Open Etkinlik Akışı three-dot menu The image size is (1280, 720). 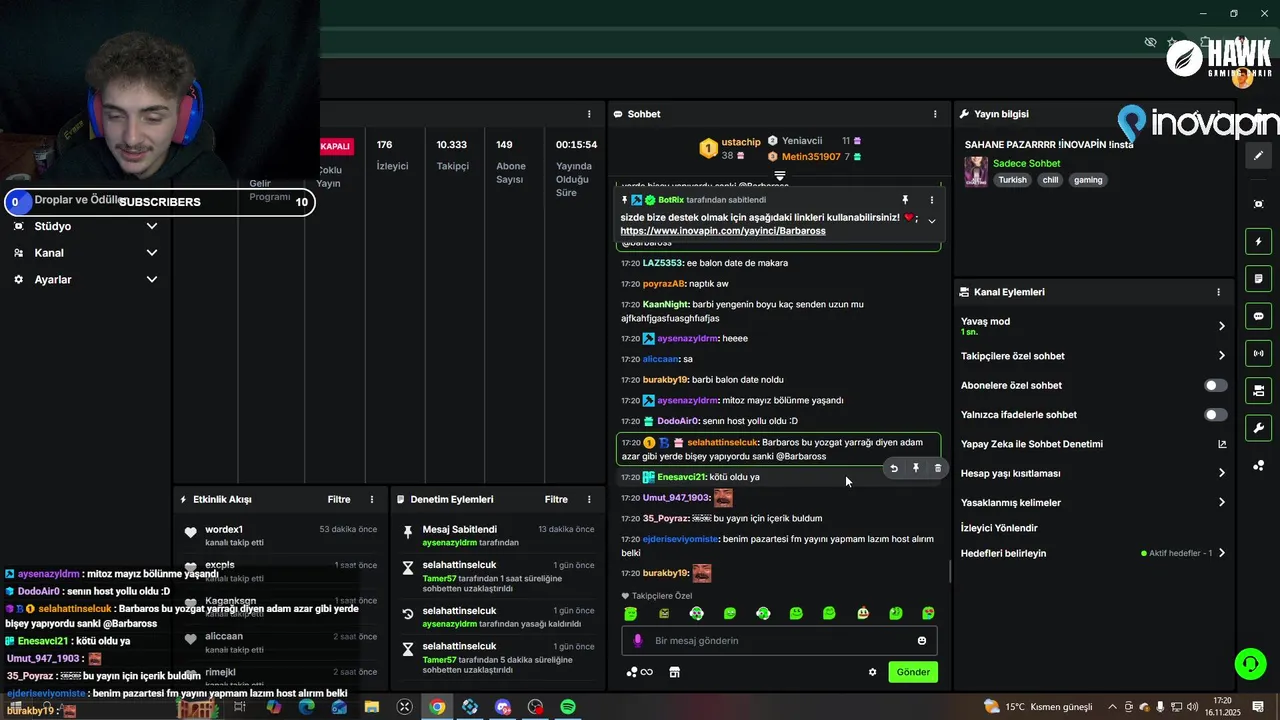click(x=372, y=499)
